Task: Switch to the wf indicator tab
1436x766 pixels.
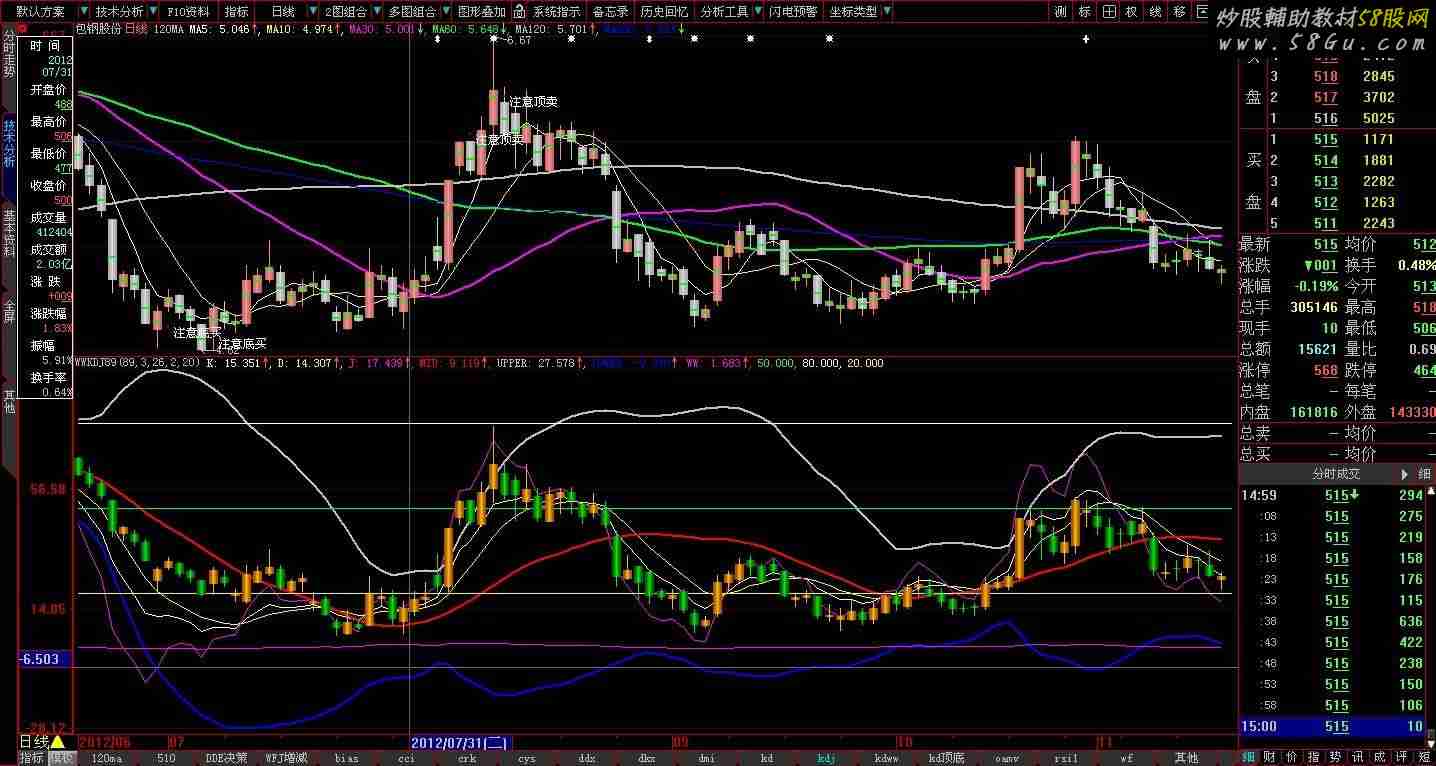Action: click(x=1127, y=758)
